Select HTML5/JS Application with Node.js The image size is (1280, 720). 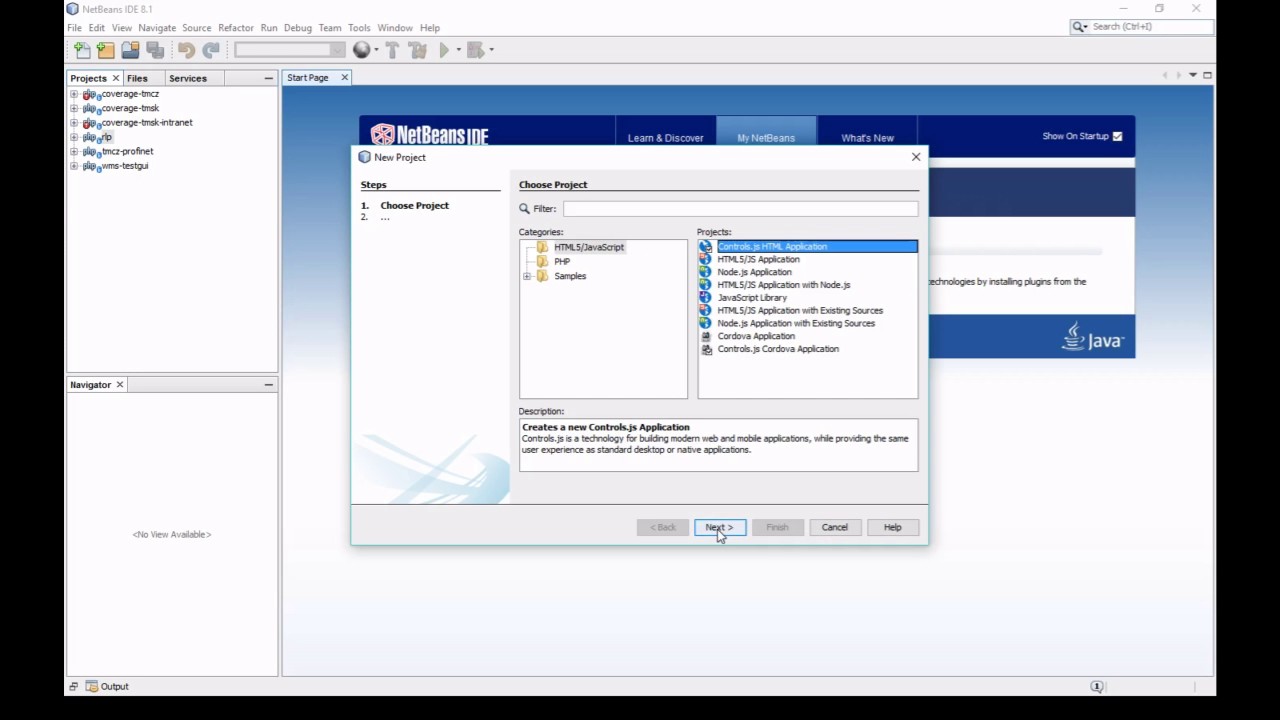point(783,285)
